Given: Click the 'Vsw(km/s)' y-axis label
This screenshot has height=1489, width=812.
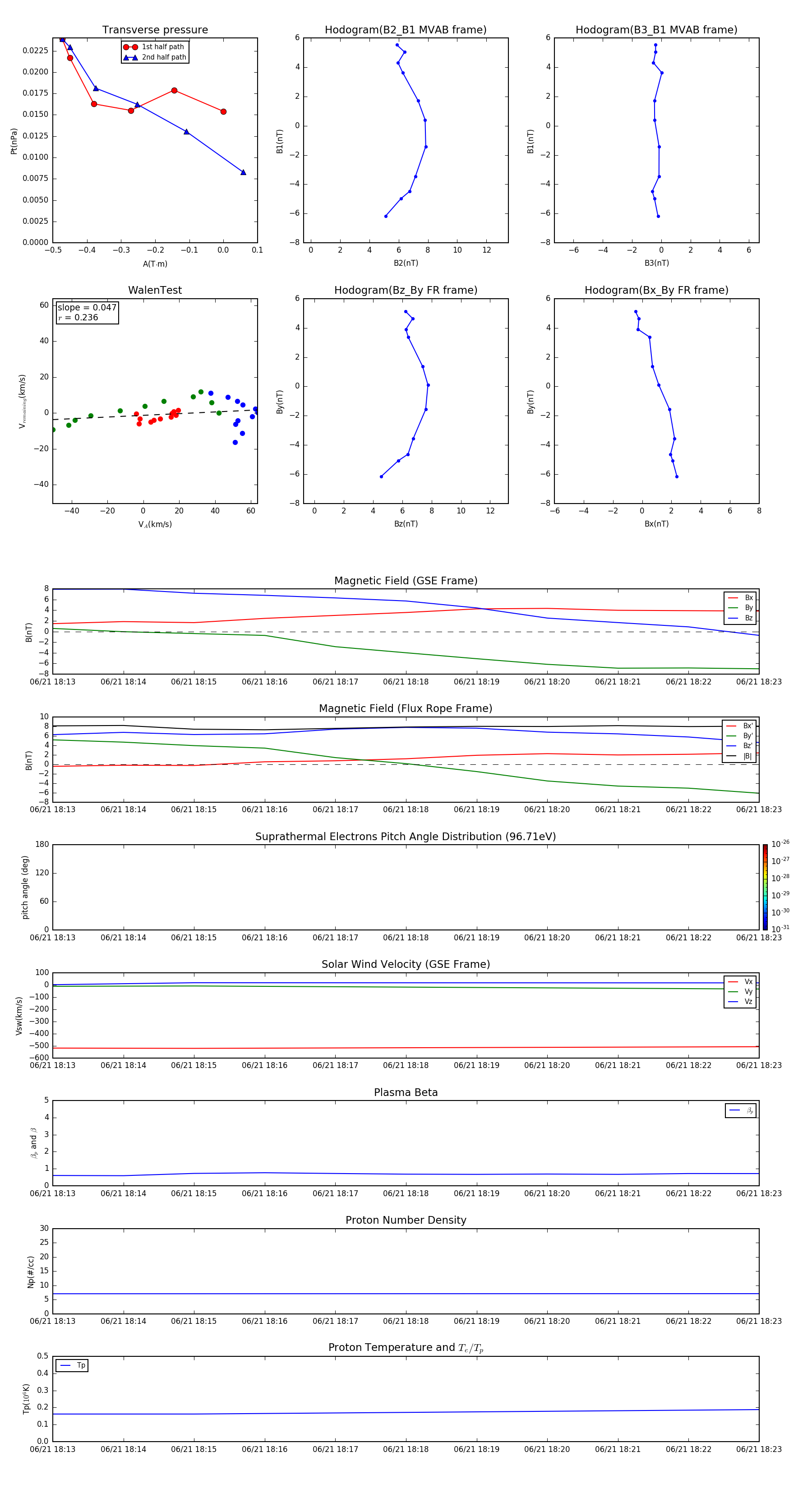Looking at the screenshot, I should 19,1016.
